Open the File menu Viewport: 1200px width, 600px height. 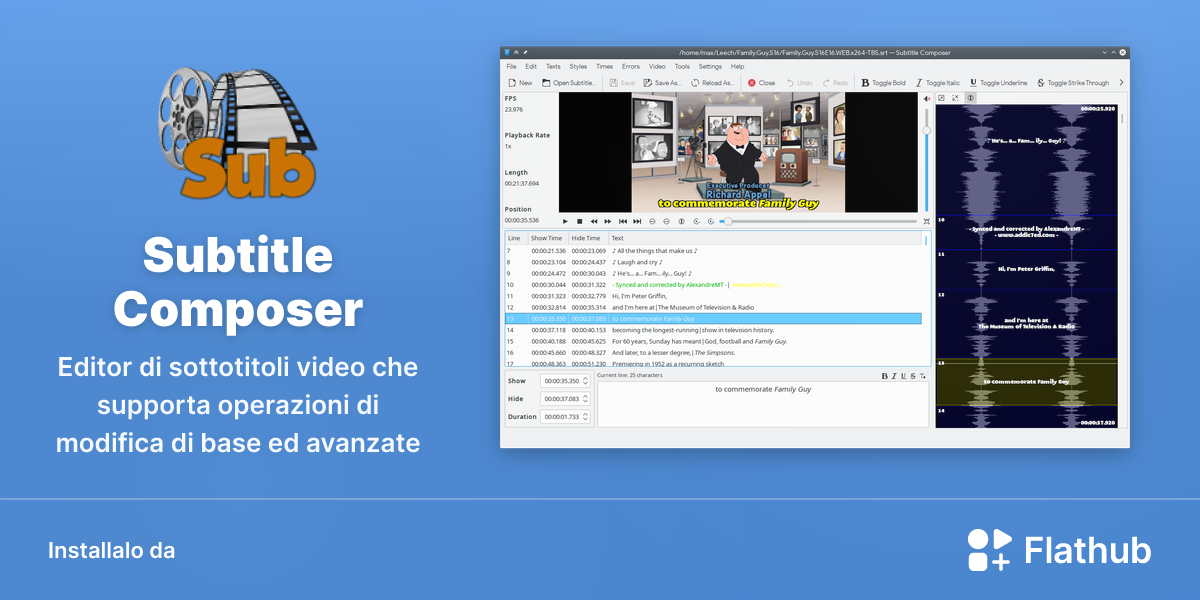point(511,66)
